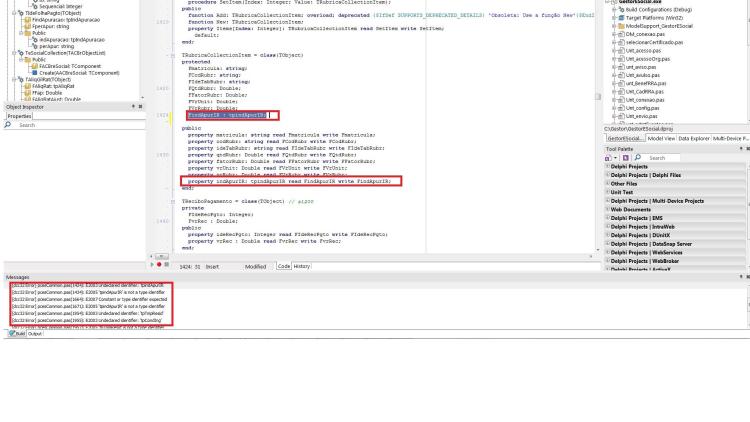
Task: Collapse the TIdeFolhaPagto(TObject) tree node
Action: coord(14,13)
